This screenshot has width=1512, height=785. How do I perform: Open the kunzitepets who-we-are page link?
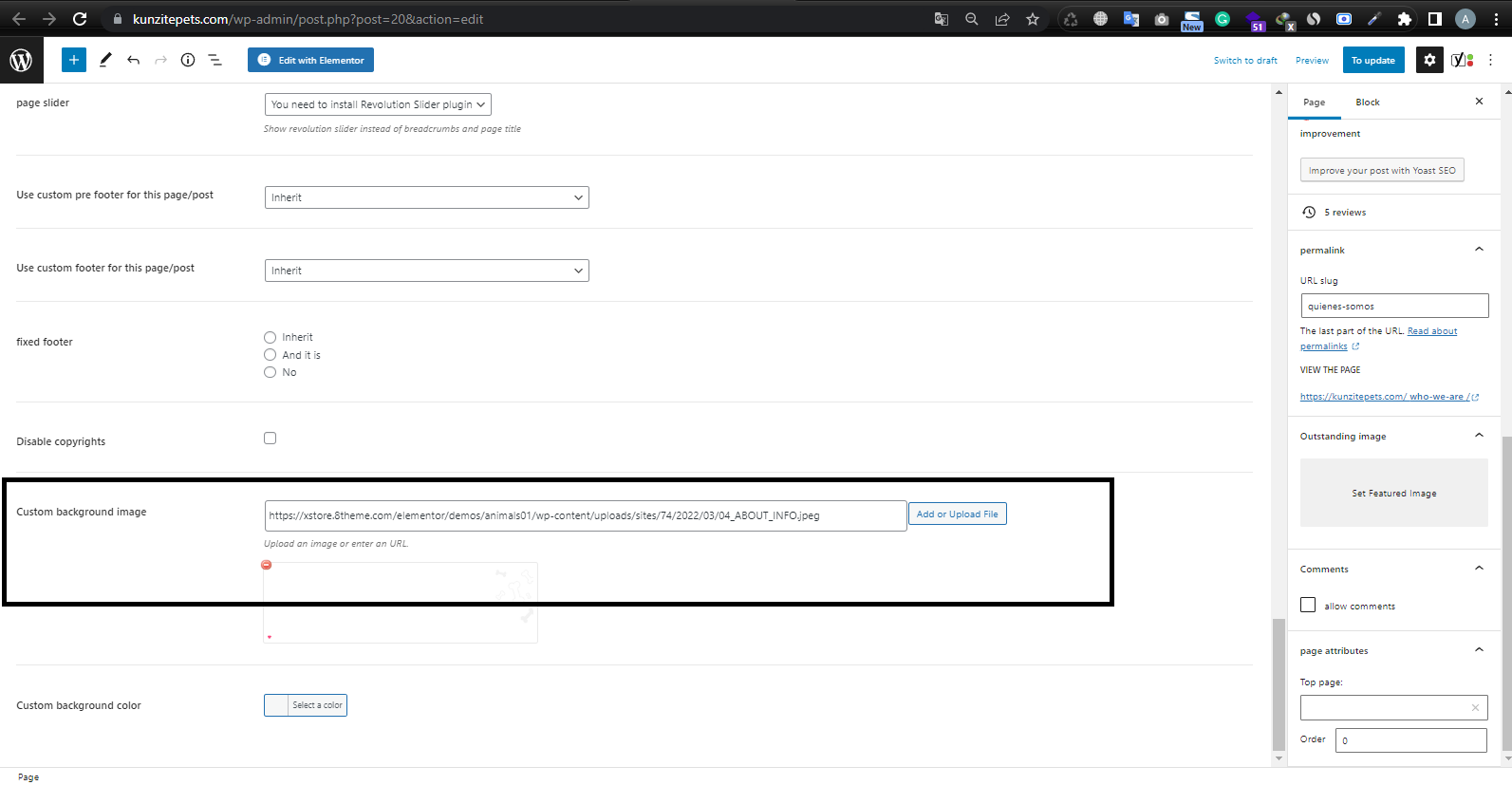[1390, 397]
